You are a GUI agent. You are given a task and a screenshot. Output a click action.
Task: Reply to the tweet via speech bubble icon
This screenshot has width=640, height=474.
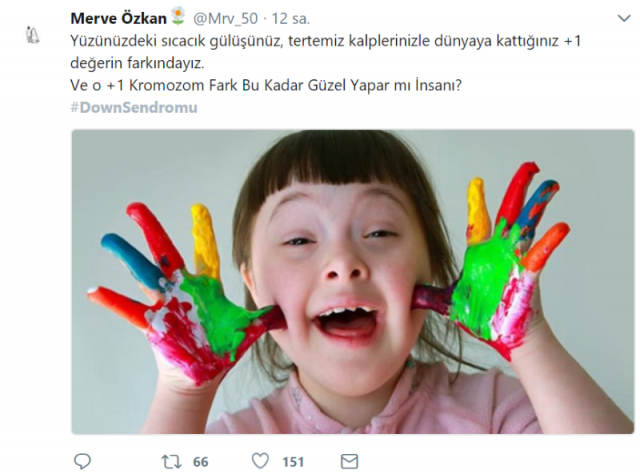point(82,461)
